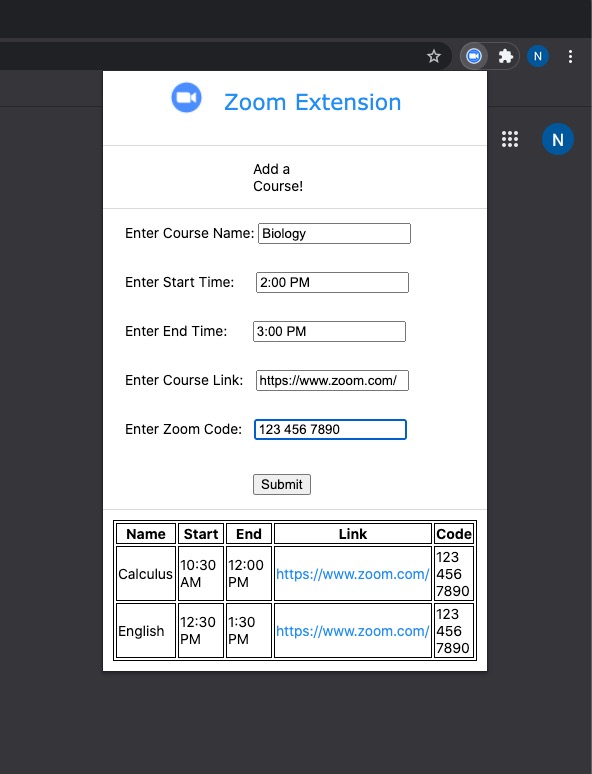The height and width of the screenshot is (774, 592).
Task: Click the Start column header
Action: point(200,534)
